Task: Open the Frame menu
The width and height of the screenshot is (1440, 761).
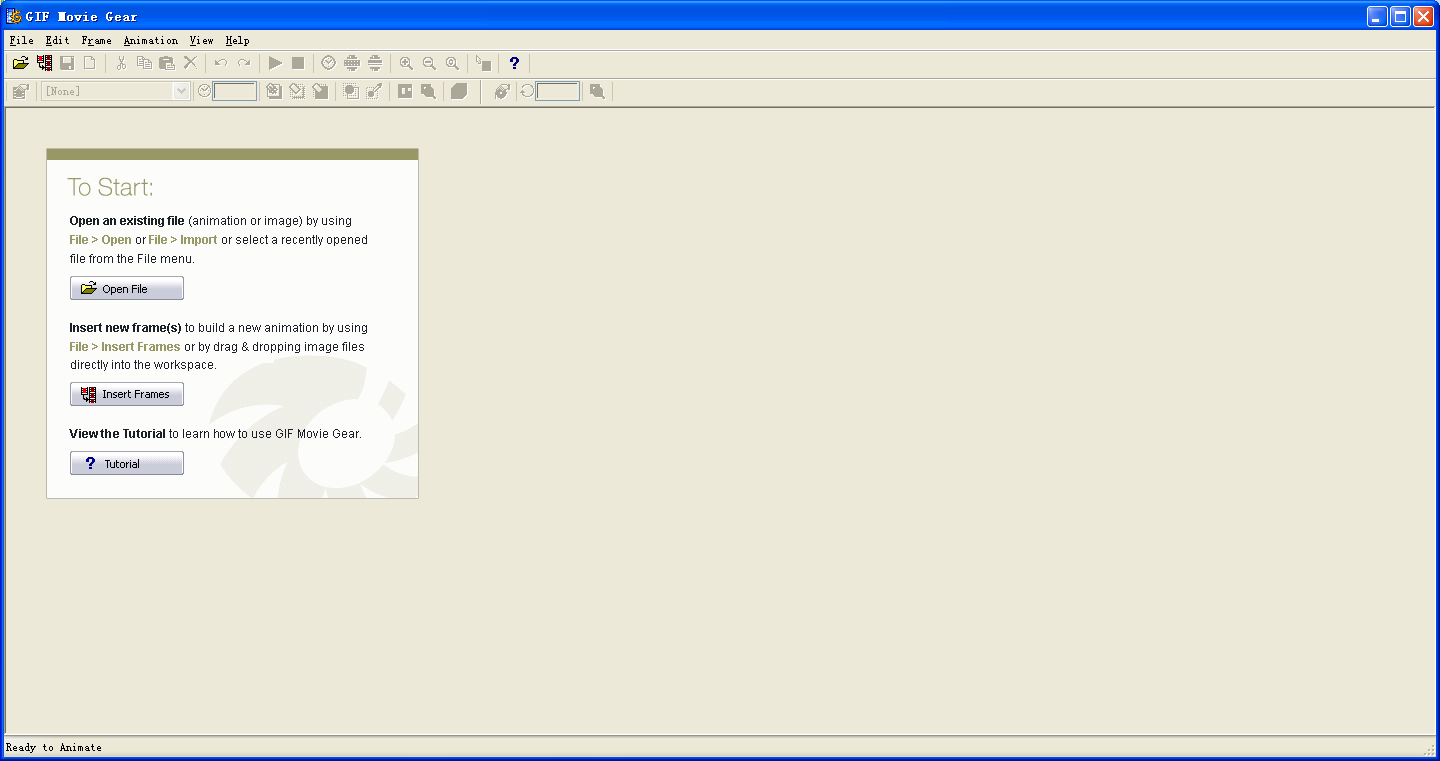Action: click(96, 41)
